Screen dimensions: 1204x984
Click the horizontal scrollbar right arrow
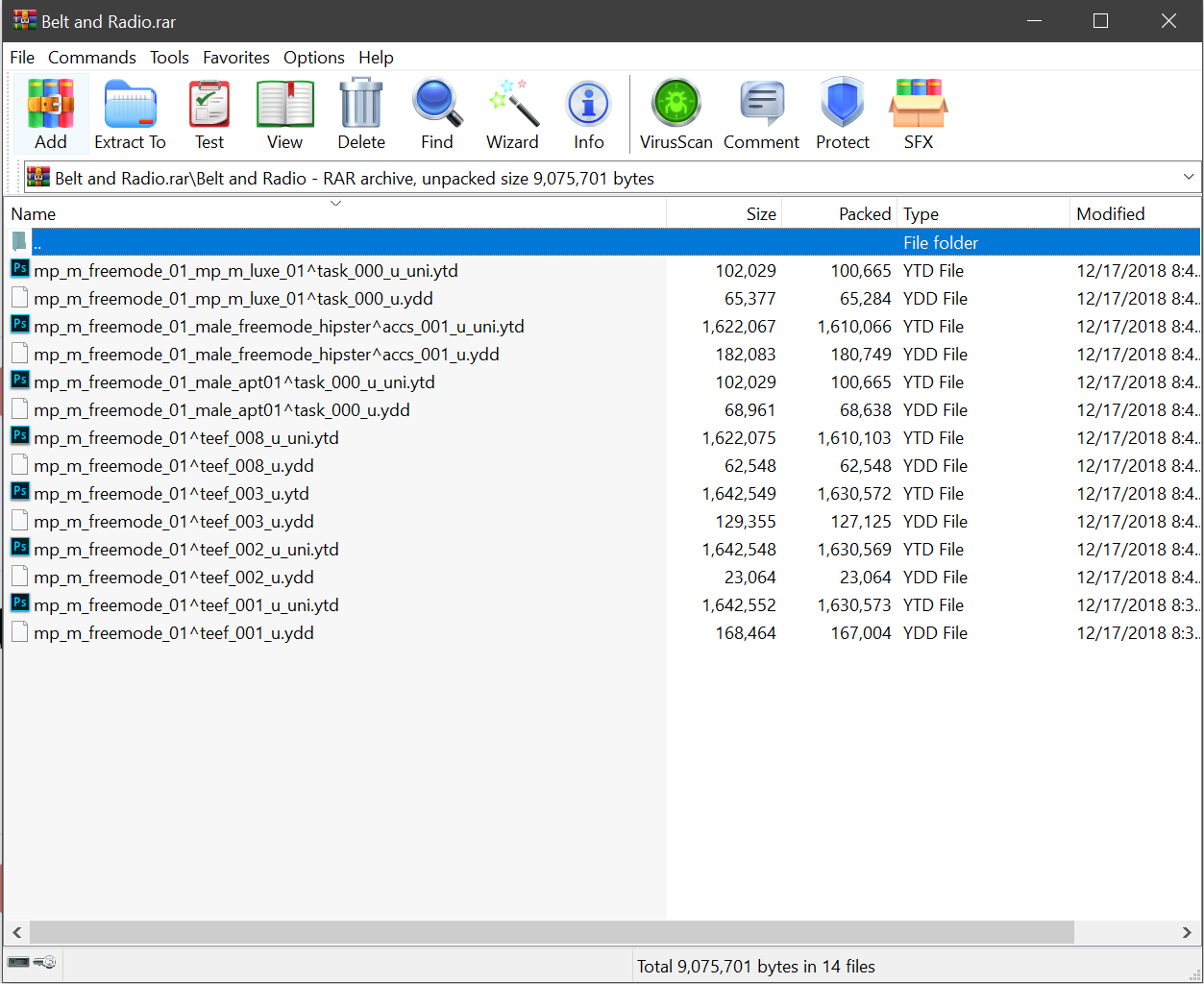click(x=1187, y=932)
